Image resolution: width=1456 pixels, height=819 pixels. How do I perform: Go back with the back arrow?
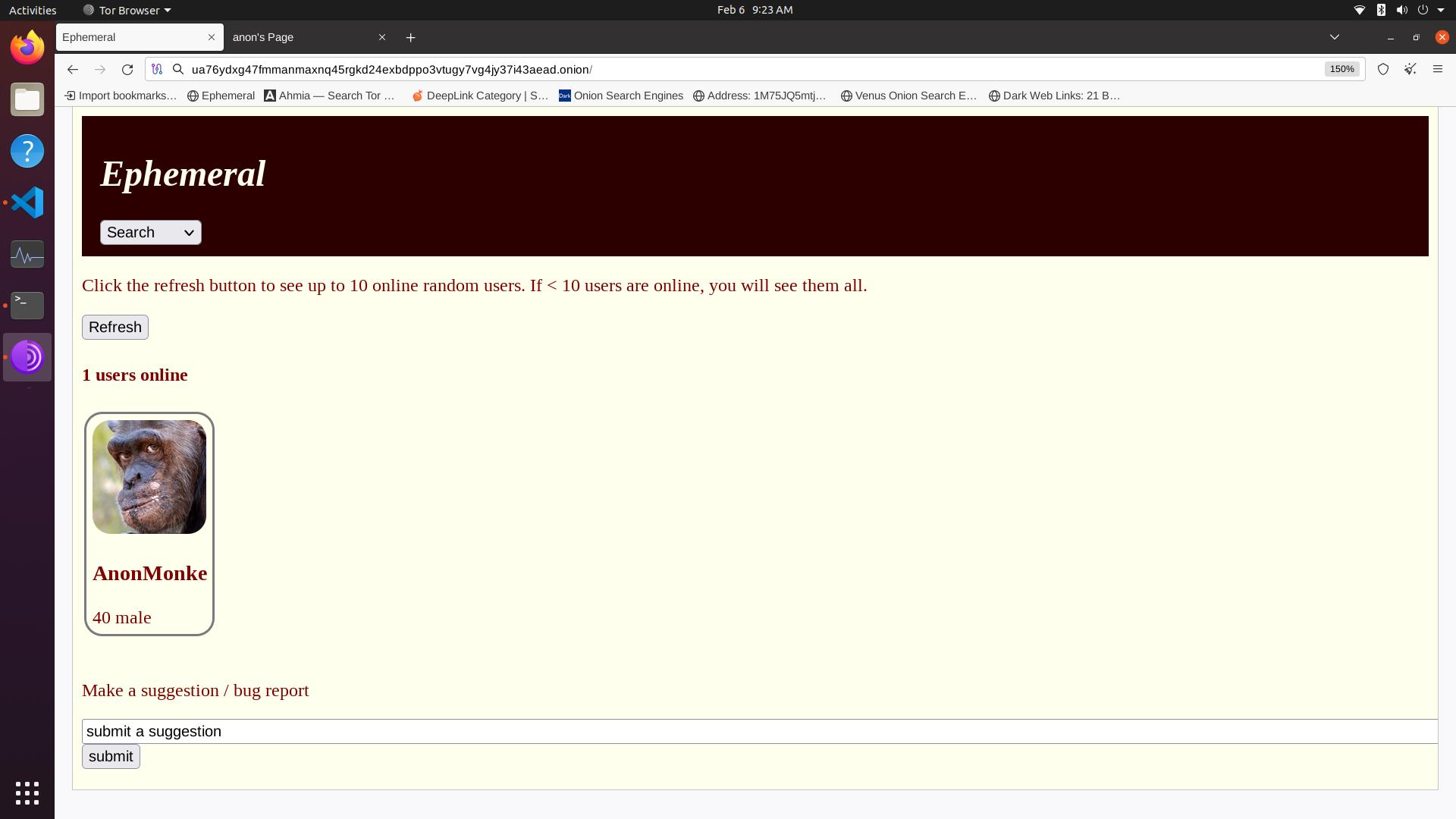72,69
